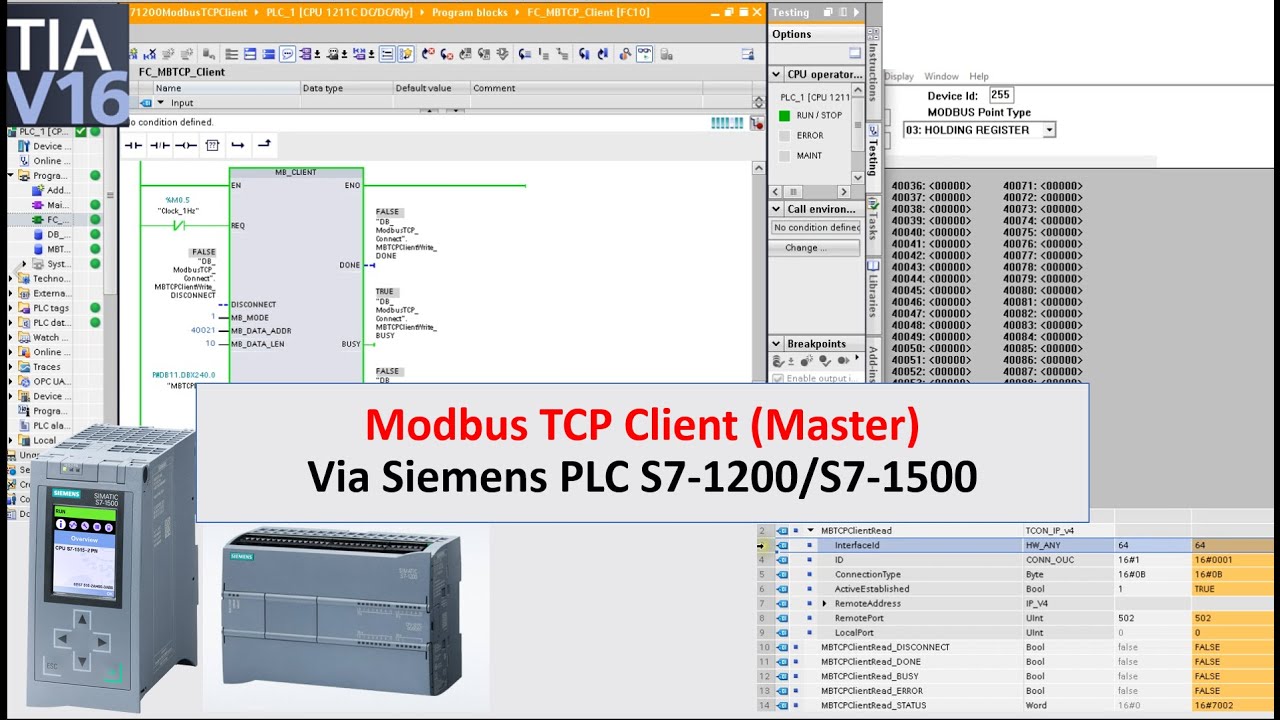
Task: Select the MBTCPClientRead_STATUS row
Action: pyautogui.click(x=1014, y=705)
